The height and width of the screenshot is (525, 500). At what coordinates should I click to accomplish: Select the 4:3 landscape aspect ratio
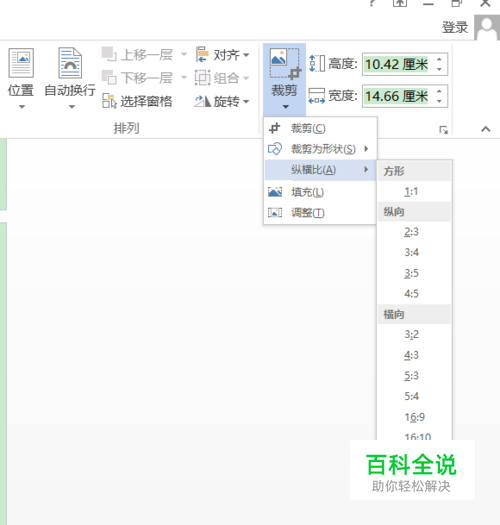[x=414, y=355]
